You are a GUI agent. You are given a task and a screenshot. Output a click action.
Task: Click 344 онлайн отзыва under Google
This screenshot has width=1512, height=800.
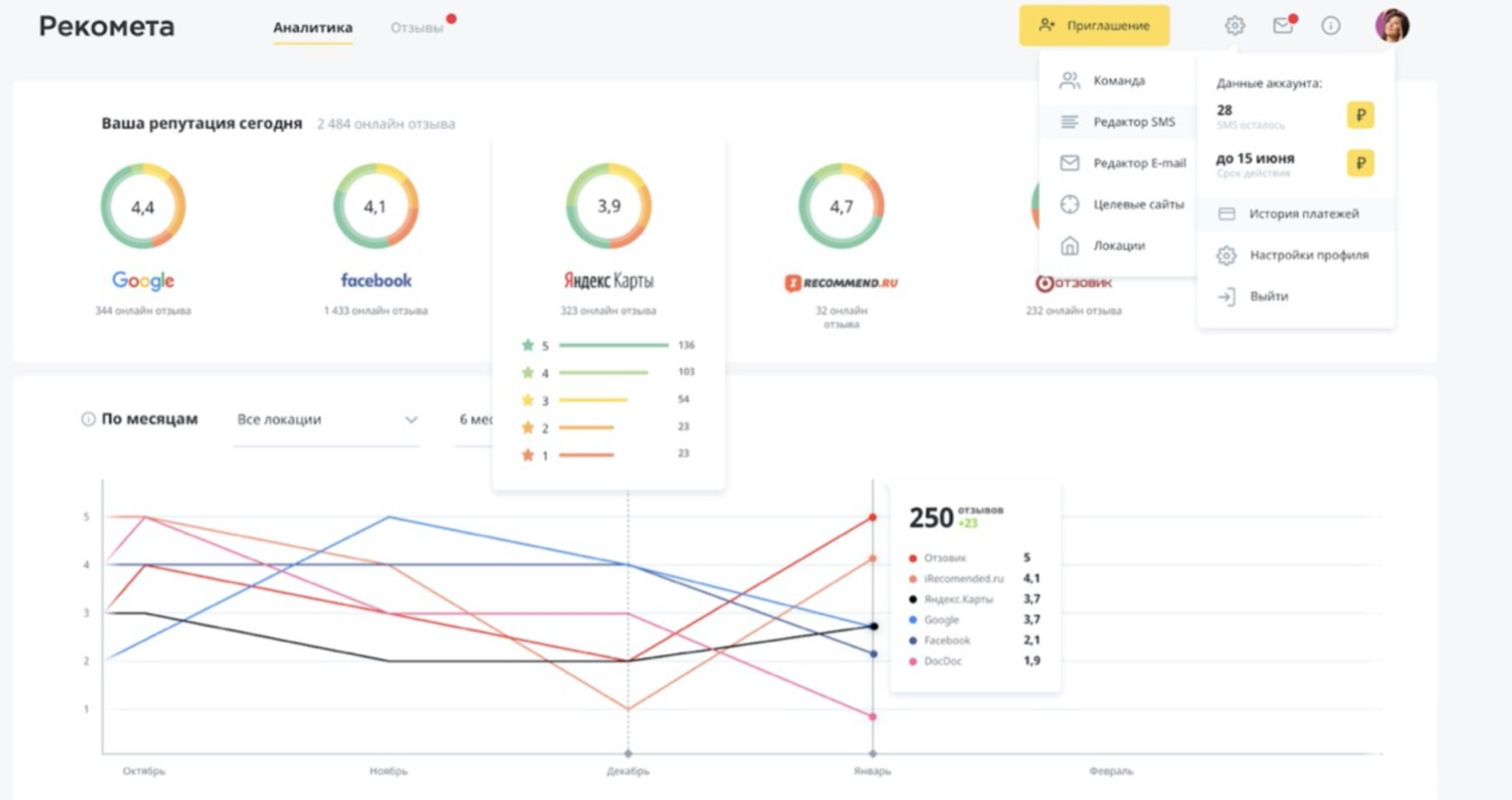pos(143,311)
